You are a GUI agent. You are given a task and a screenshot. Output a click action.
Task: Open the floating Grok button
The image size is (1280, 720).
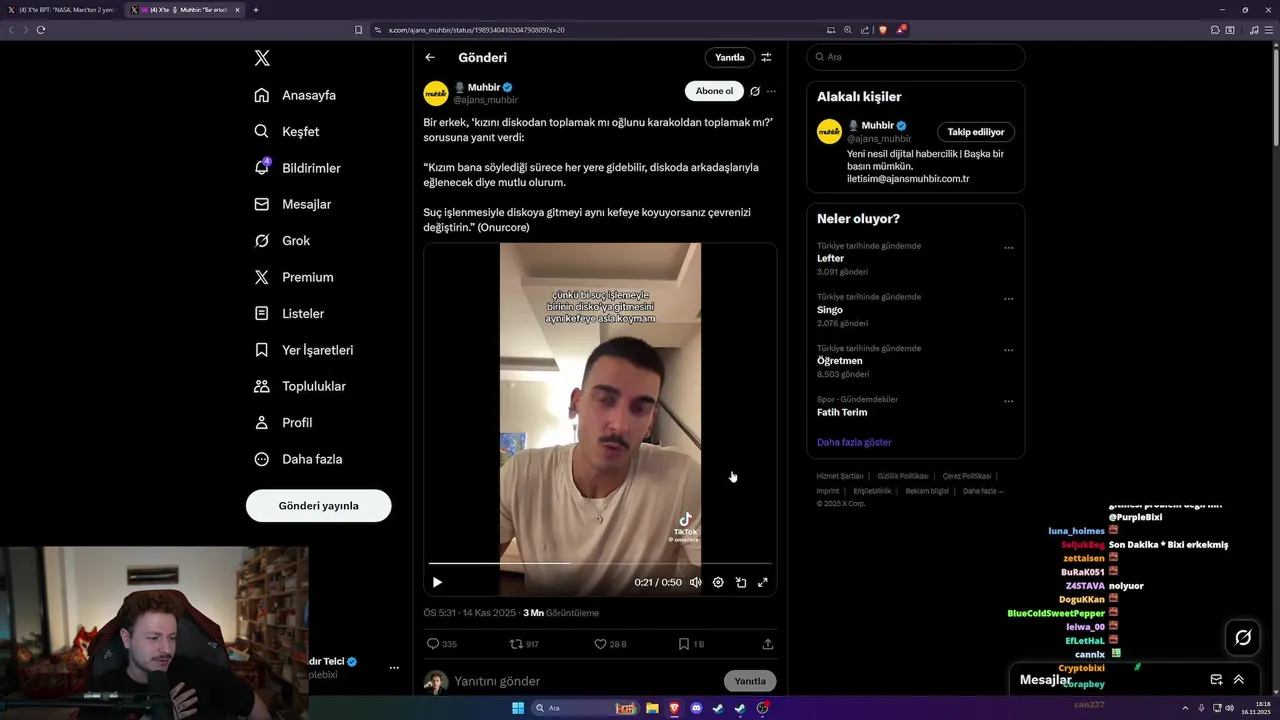point(1243,637)
